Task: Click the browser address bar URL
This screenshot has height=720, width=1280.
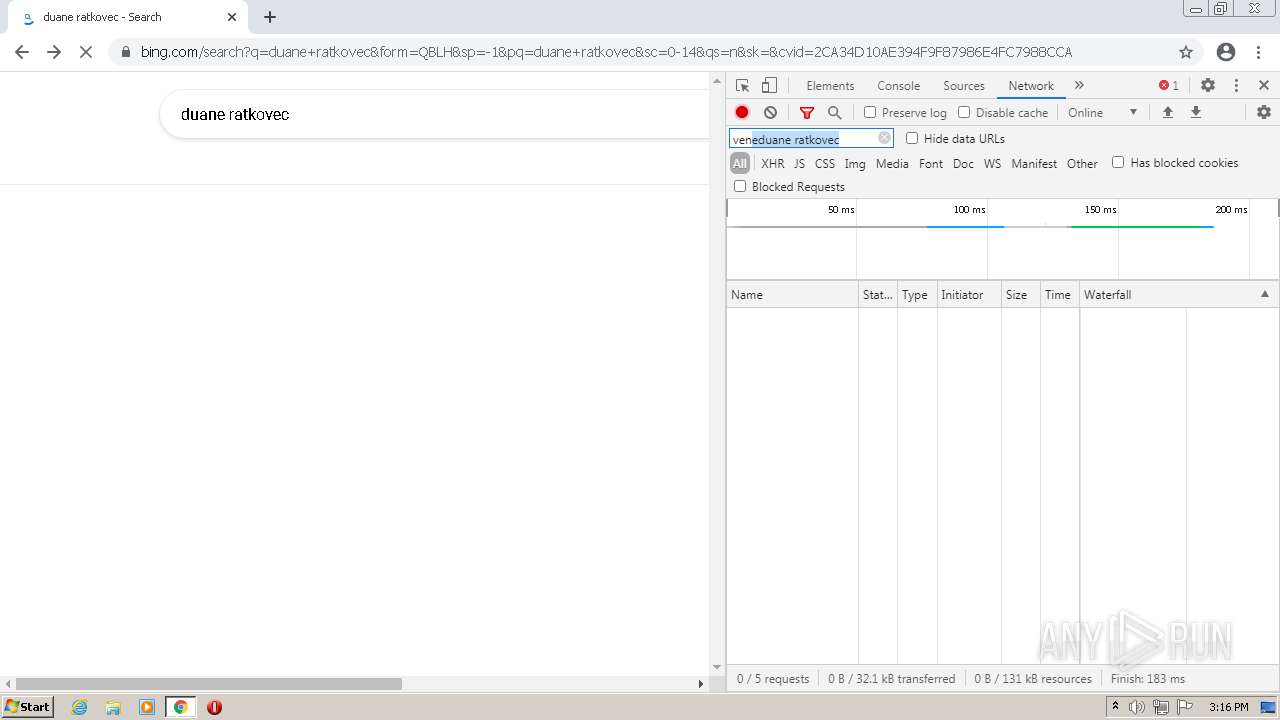Action: point(606,52)
